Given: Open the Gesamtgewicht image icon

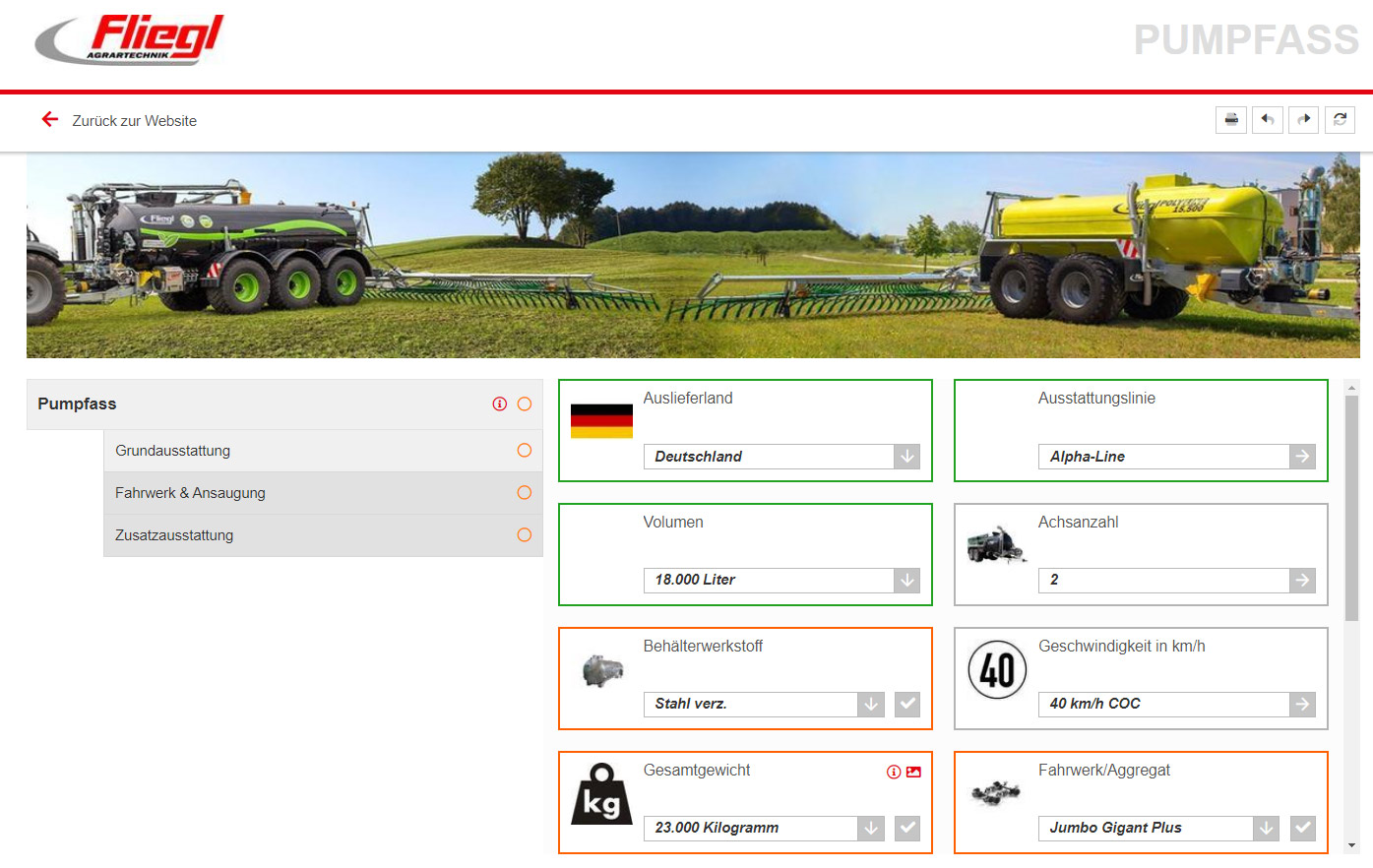Looking at the screenshot, I should pos(913,773).
